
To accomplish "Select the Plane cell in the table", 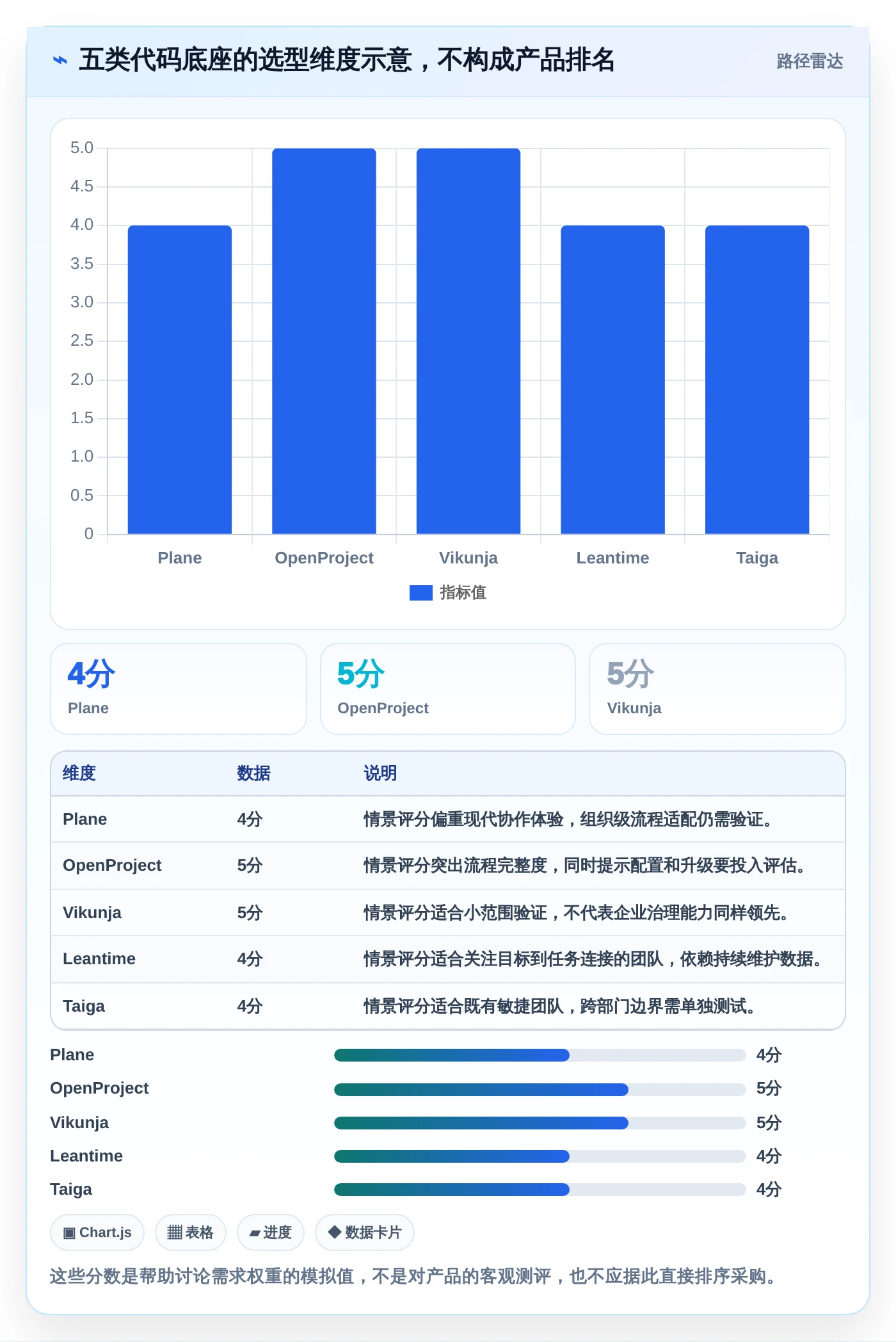I will point(85,820).
